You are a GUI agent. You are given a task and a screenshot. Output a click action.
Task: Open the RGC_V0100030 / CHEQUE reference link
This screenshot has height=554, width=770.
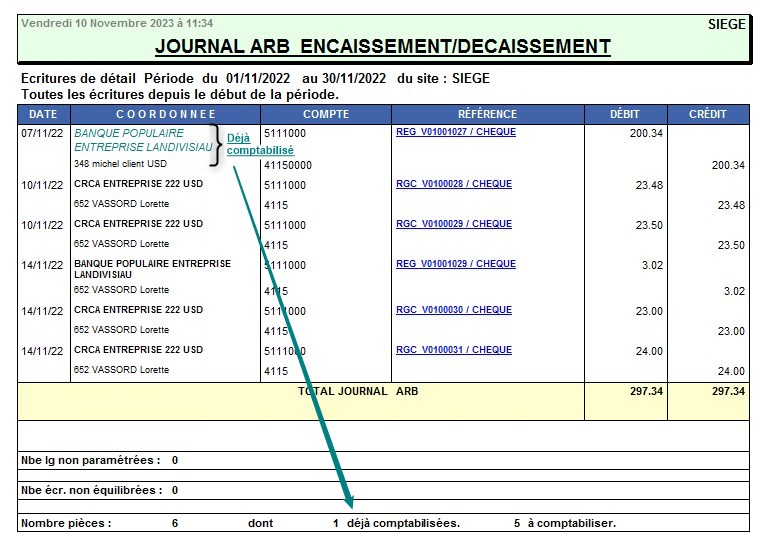[453, 310]
